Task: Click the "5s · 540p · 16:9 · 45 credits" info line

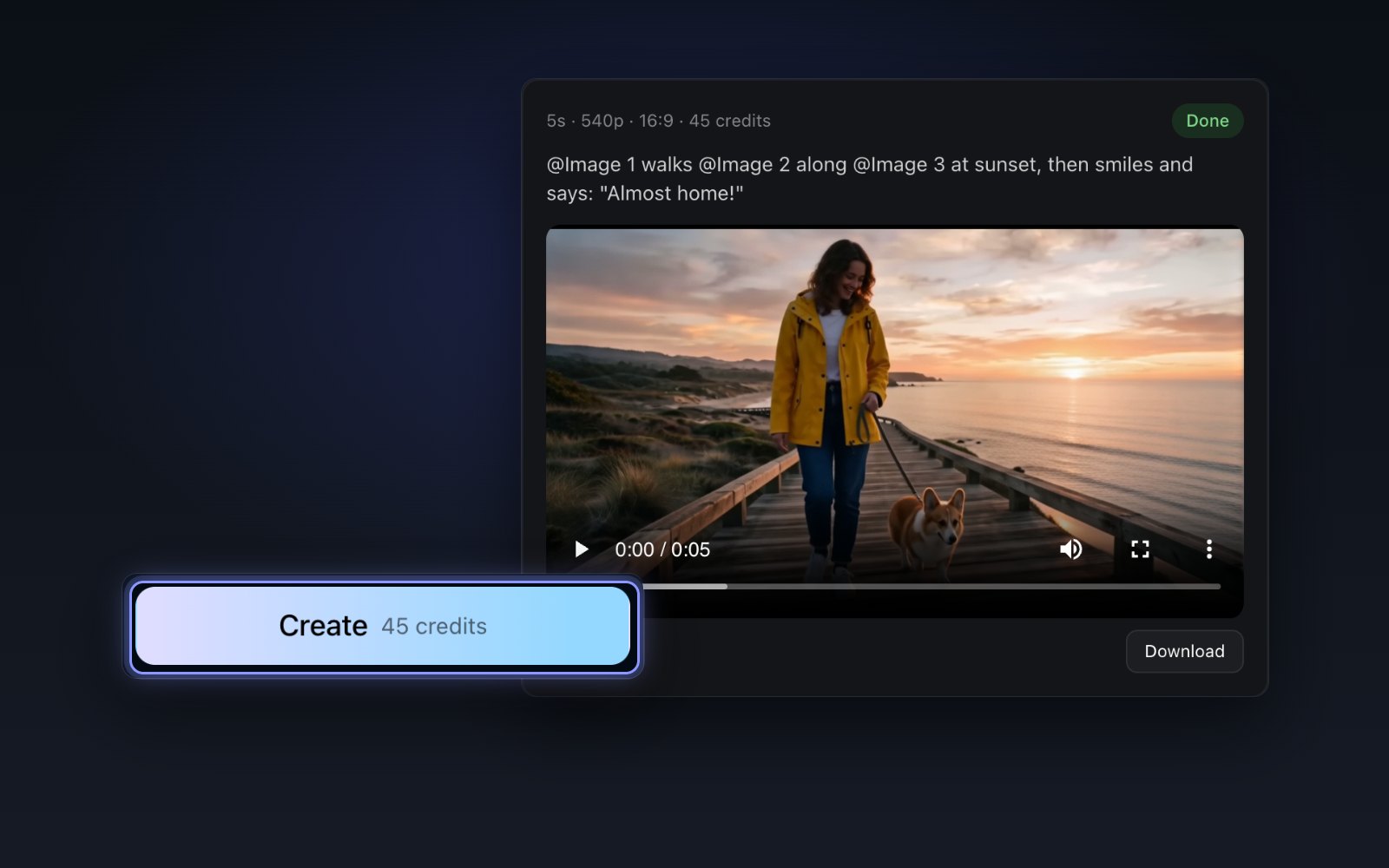Action: tap(658, 121)
